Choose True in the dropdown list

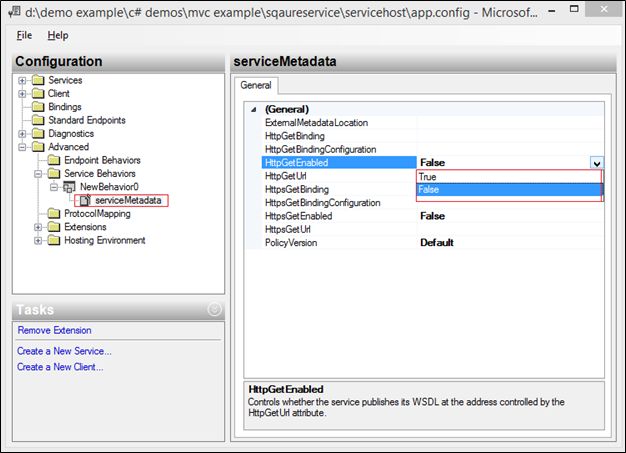tap(509, 177)
